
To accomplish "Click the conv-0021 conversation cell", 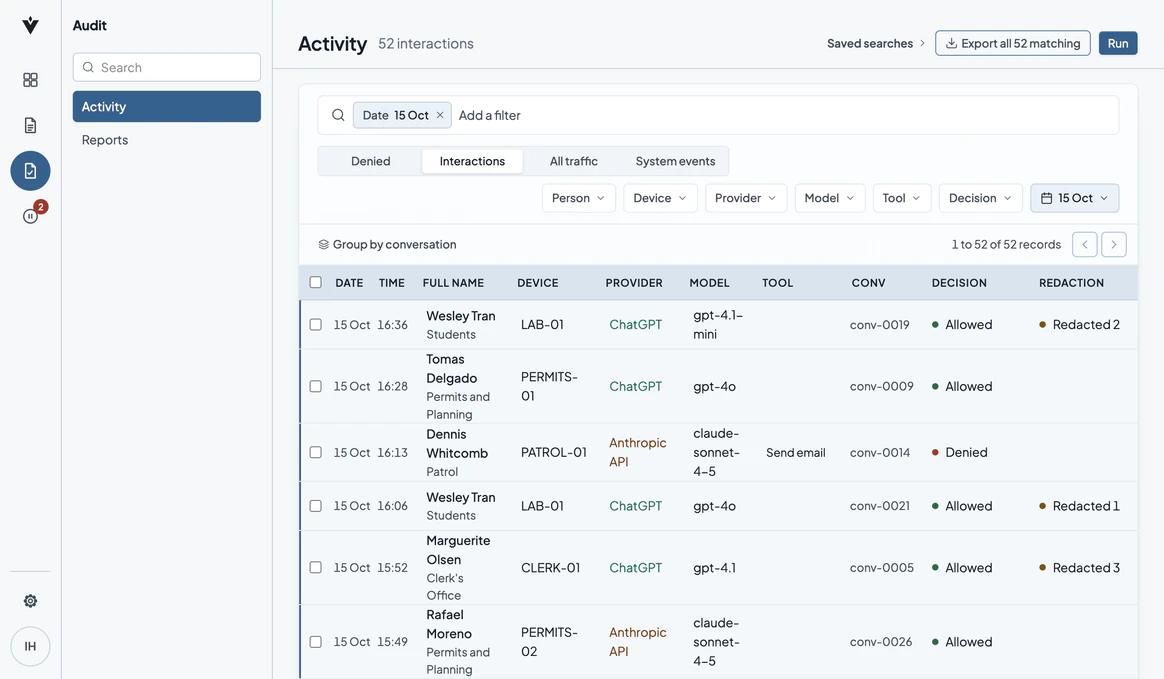I will click(x=880, y=506).
